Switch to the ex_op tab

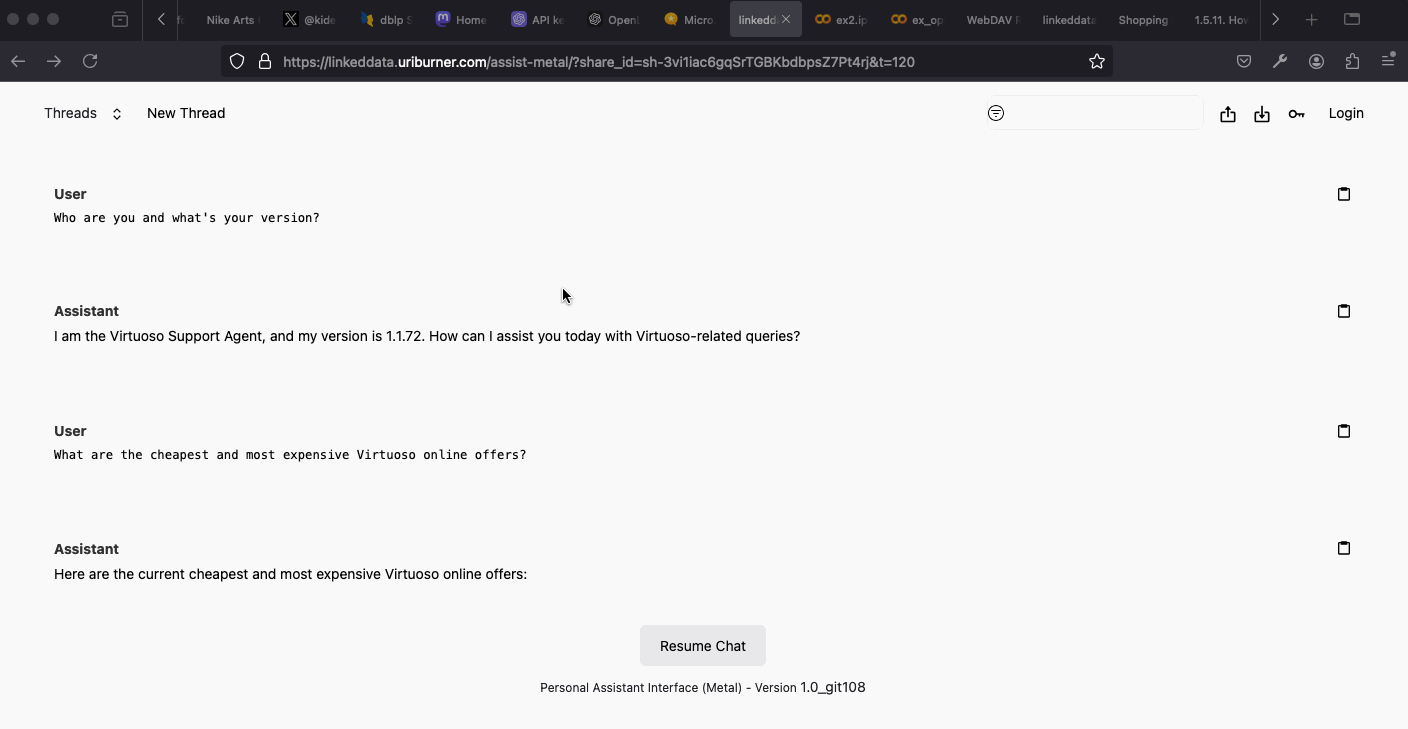pyautogui.click(x=918, y=20)
